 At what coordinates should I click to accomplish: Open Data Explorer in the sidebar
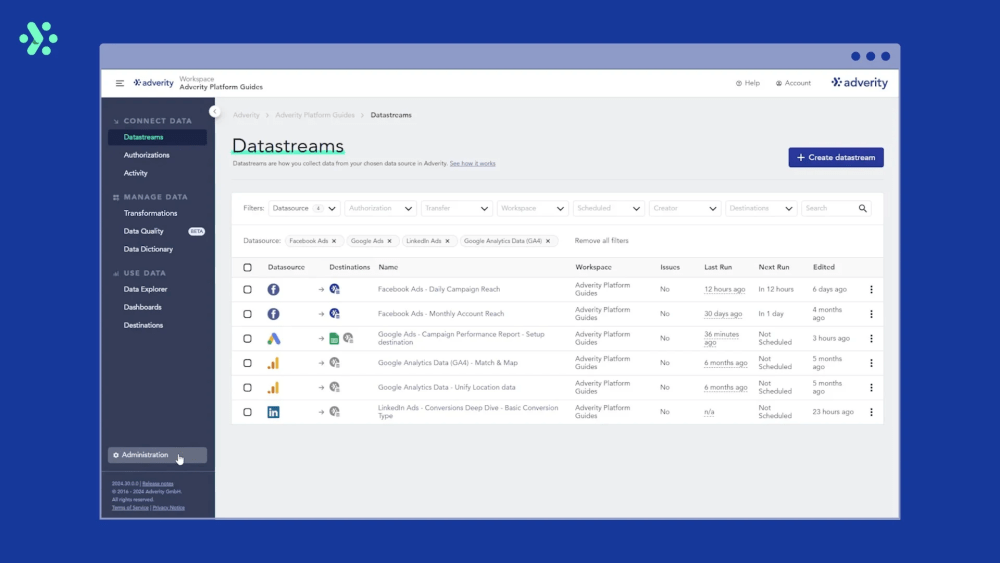tap(145, 289)
